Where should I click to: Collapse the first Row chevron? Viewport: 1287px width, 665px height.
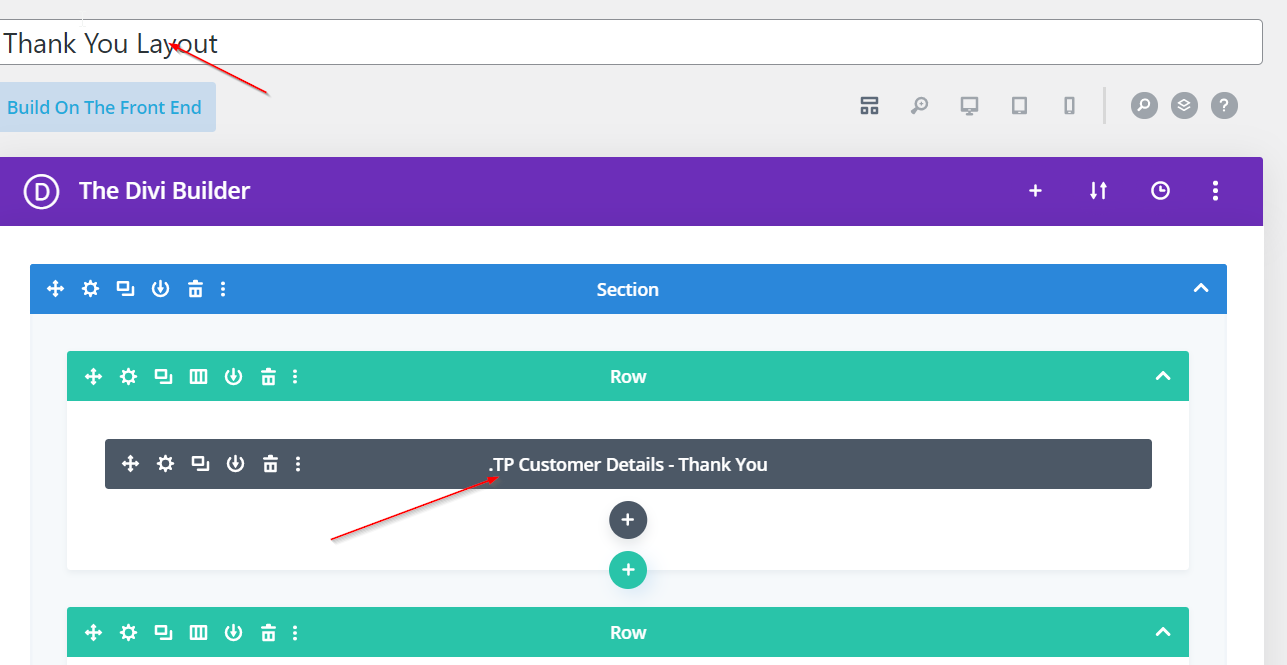pyautogui.click(x=1162, y=377)
